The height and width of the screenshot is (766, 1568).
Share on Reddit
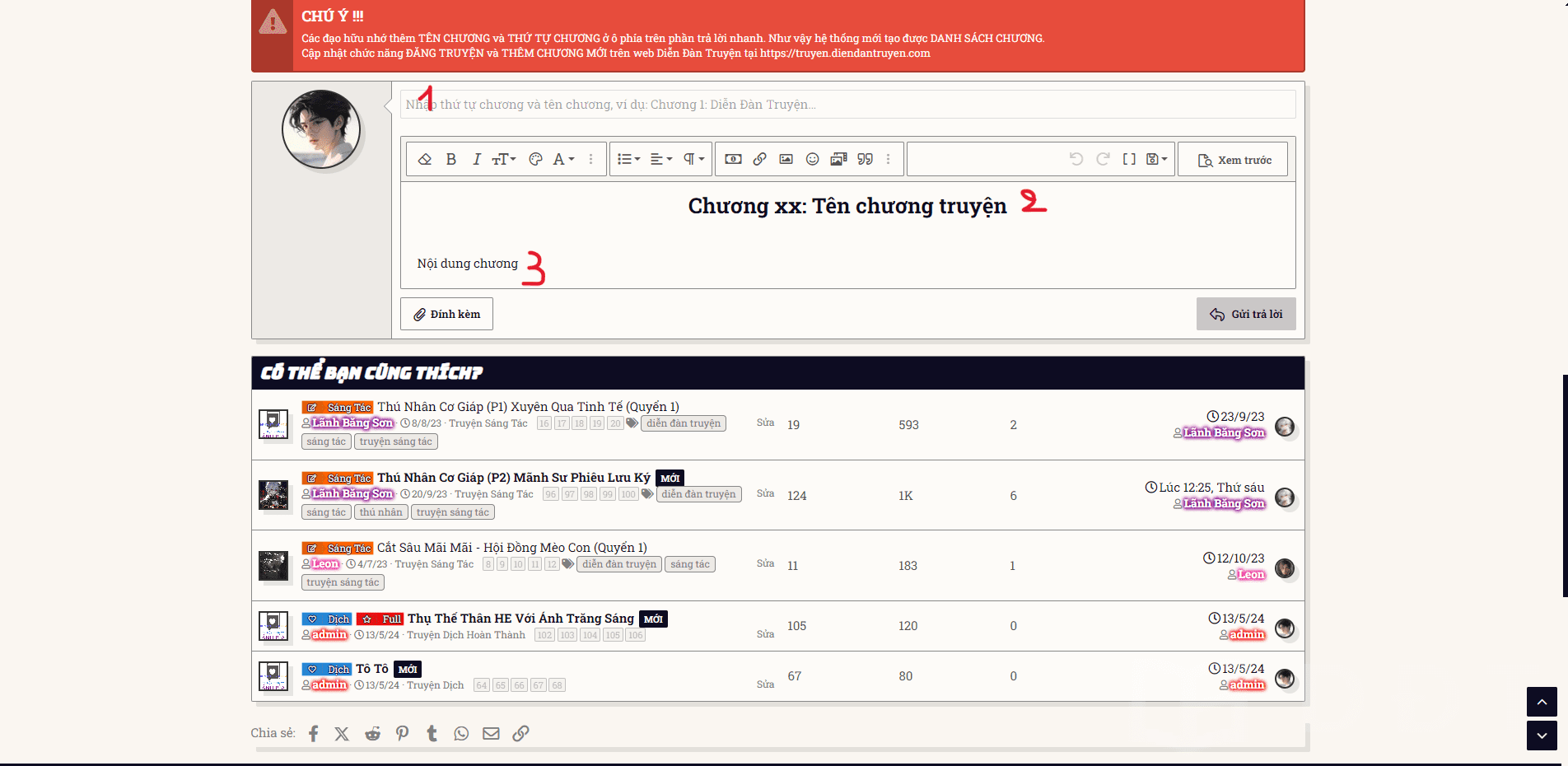(372, 734)
